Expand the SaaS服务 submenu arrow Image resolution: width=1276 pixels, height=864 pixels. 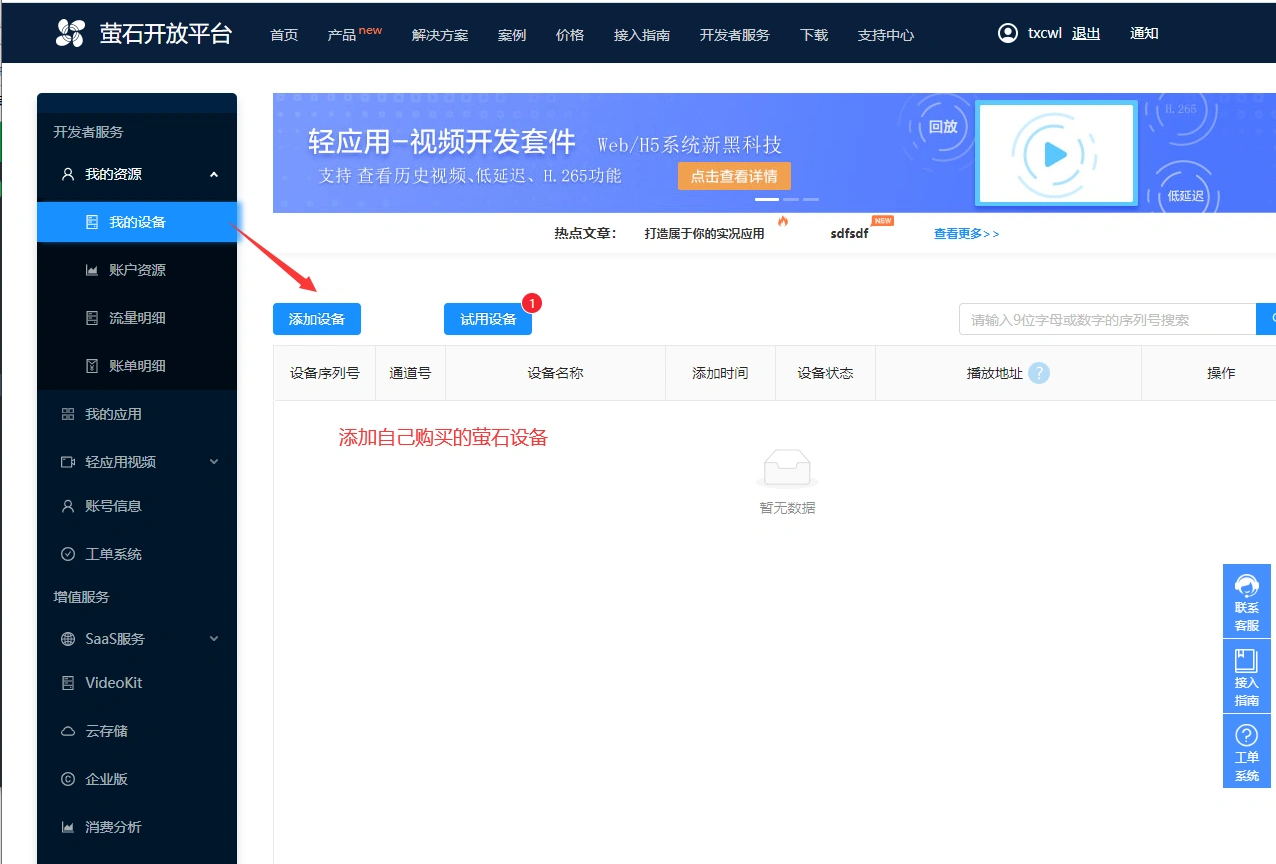214,639
